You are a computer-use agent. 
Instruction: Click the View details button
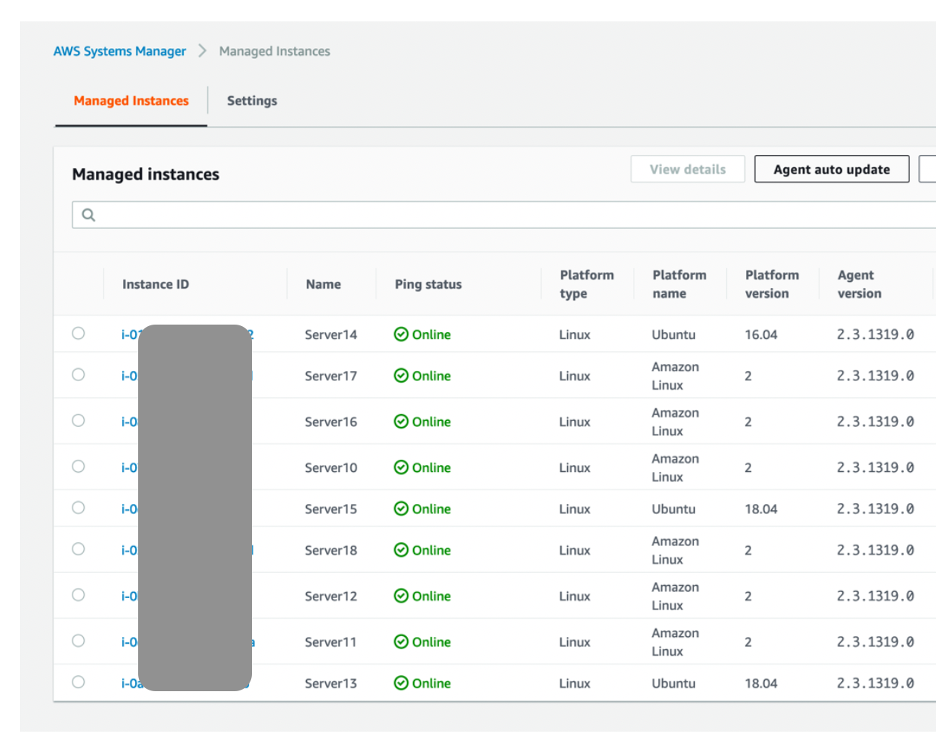(687, 169)
